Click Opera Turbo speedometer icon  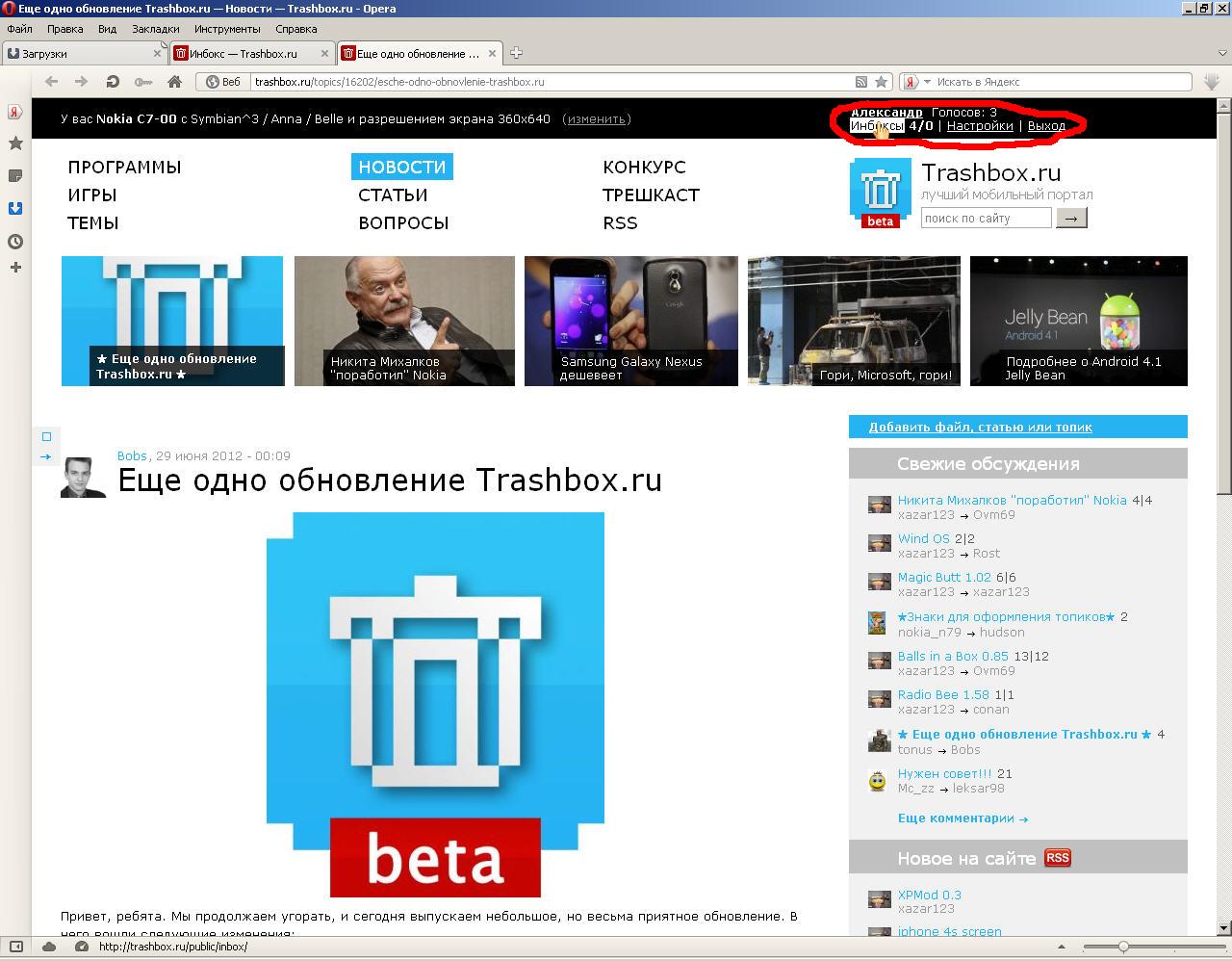[82, 947]
